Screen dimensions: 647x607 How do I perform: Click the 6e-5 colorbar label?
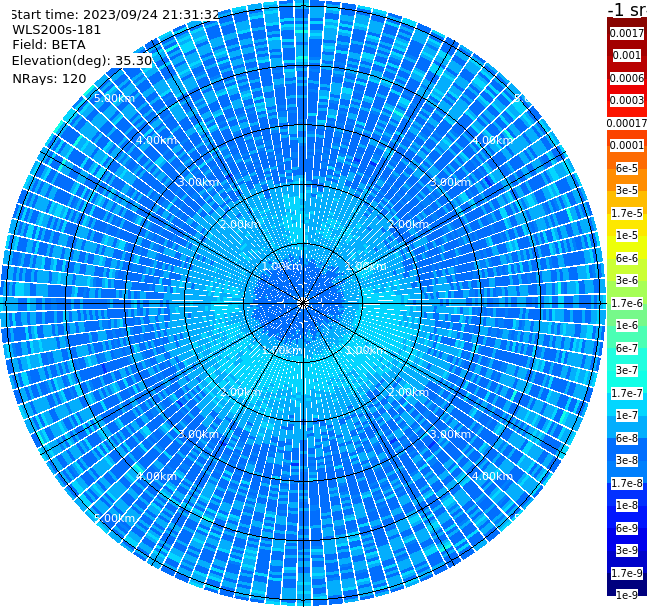[627, 168]
